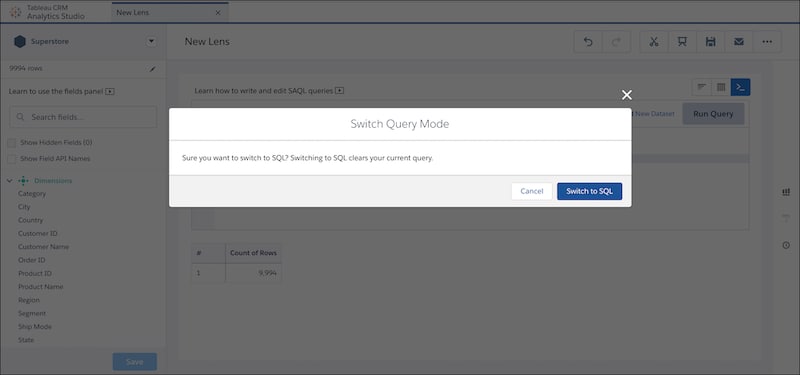Viewport: 800px width, 375px height.
Task: Click the Redo arrow icon
Action: pyautogui.click(x=616, y=42)
